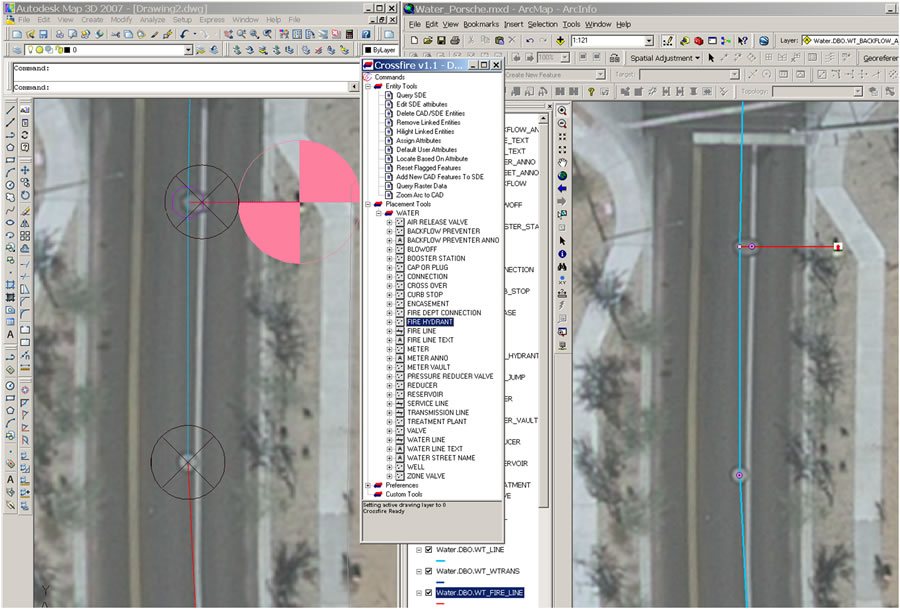Expand the FIRE HYDRANT tree node
900x609 pixels.
(x=390, y=322)
